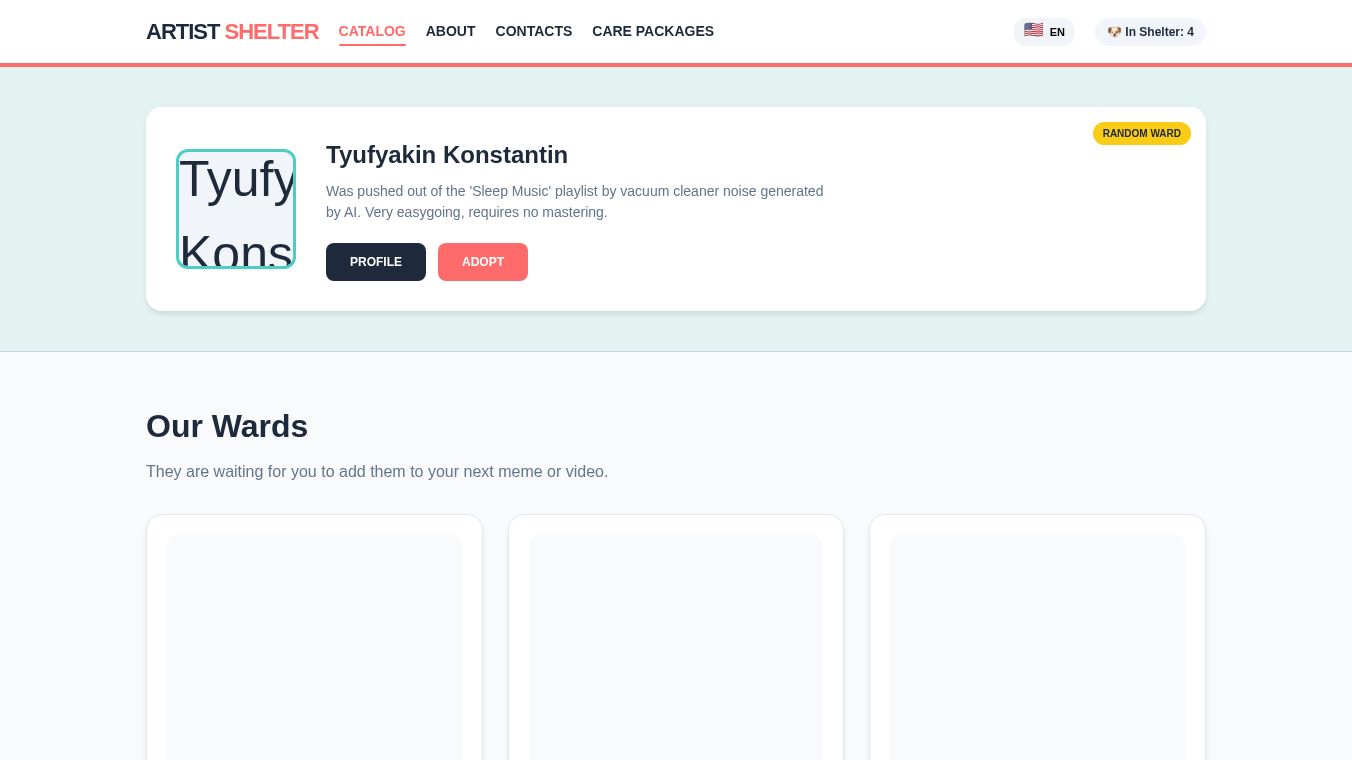The height and width of the screenshot is (760, 1352).
Task: View Tyufyakin Konstantin's Profile
Action: [x=376, y=262]
